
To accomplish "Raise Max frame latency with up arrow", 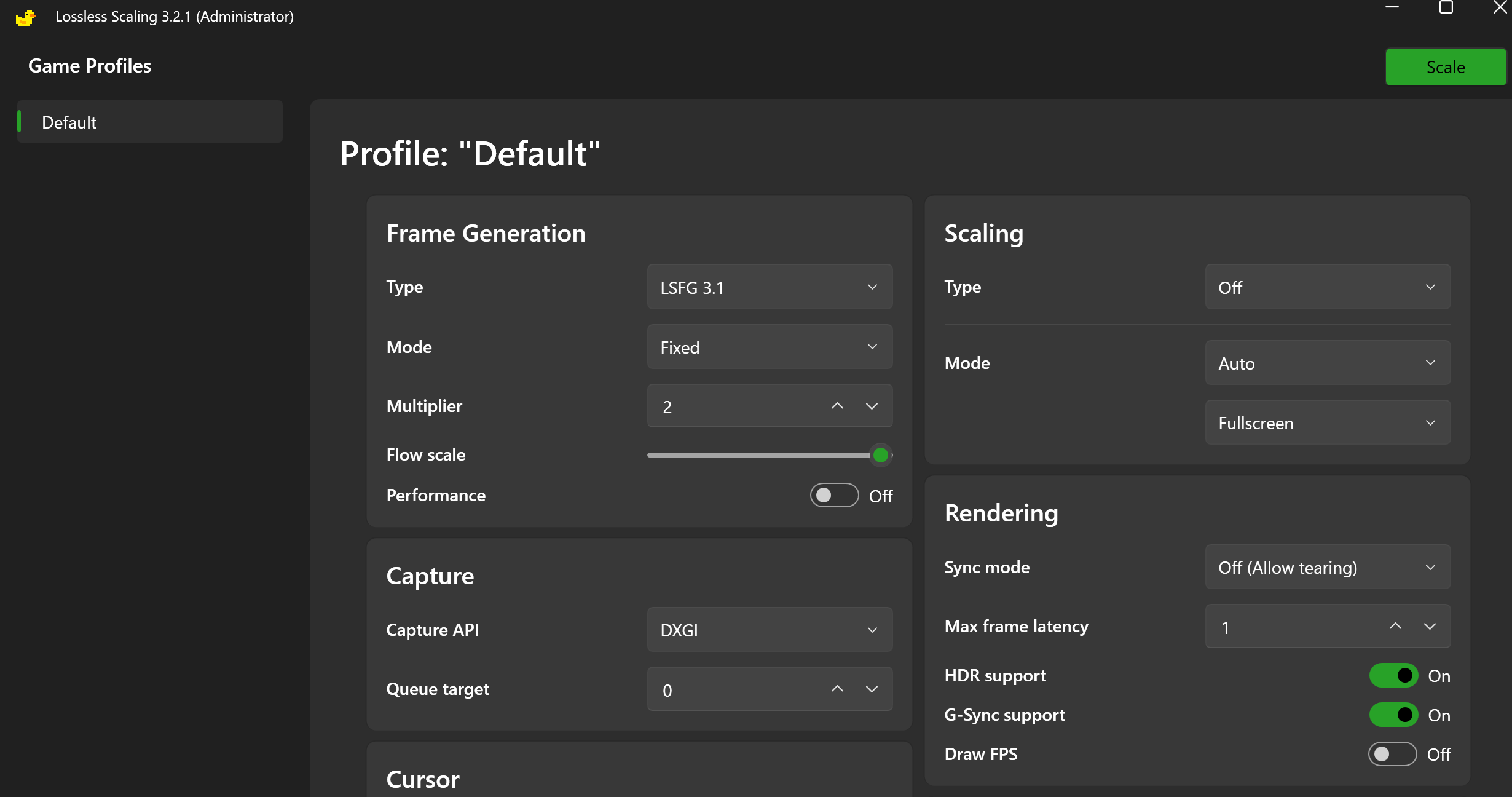I will [1395, 626].
